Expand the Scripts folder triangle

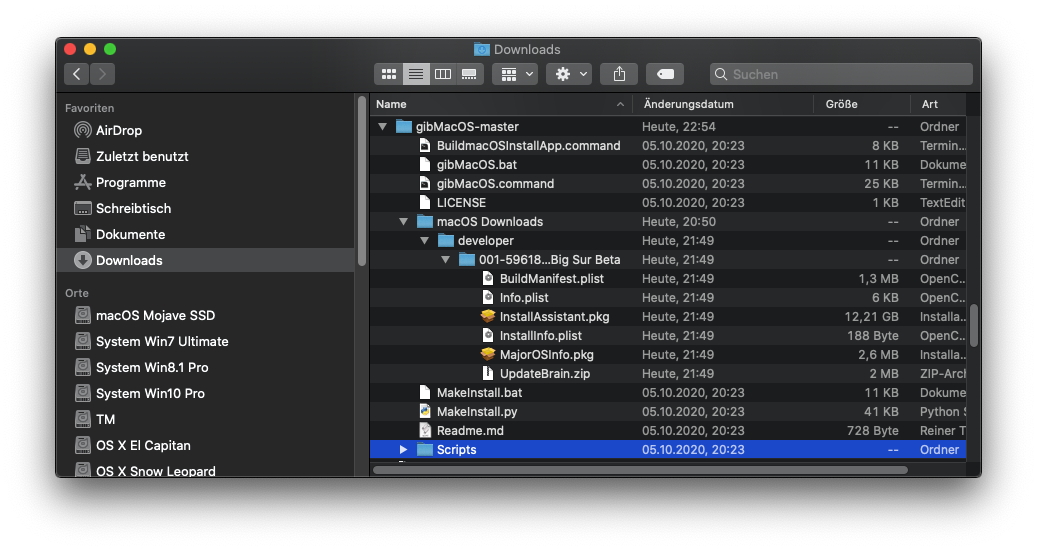click(x=403, y=450)
